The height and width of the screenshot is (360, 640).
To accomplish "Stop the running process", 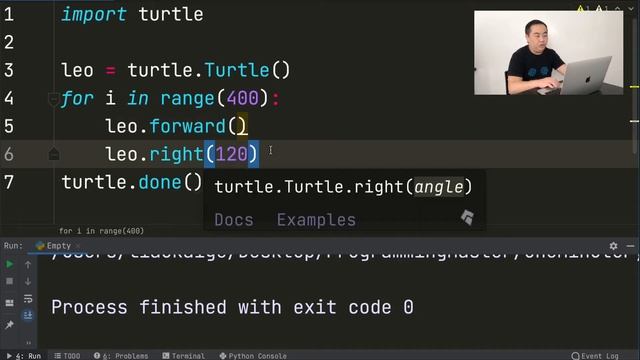I will (x=9, y=281).
